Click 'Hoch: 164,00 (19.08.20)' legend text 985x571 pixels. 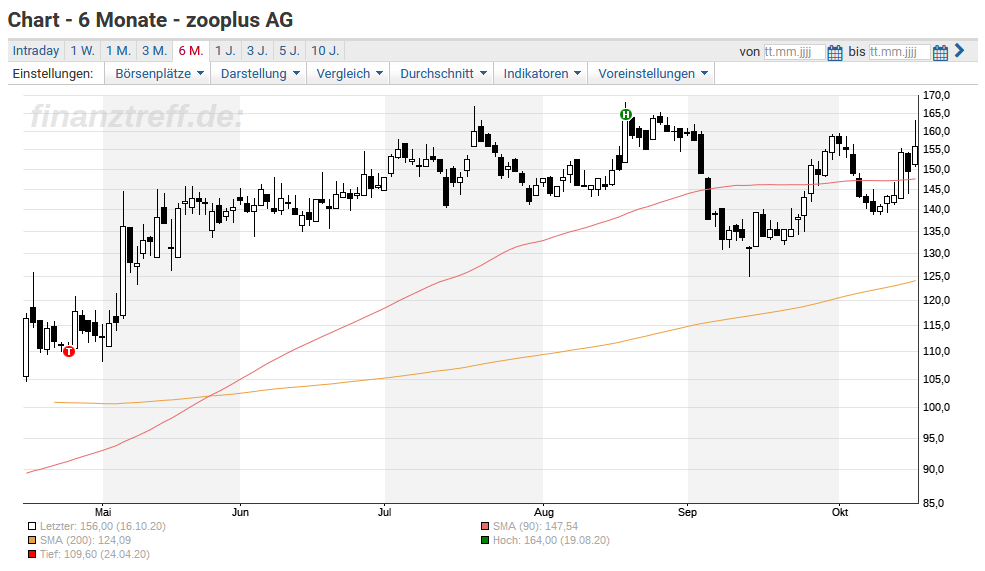tap(552, 540)
